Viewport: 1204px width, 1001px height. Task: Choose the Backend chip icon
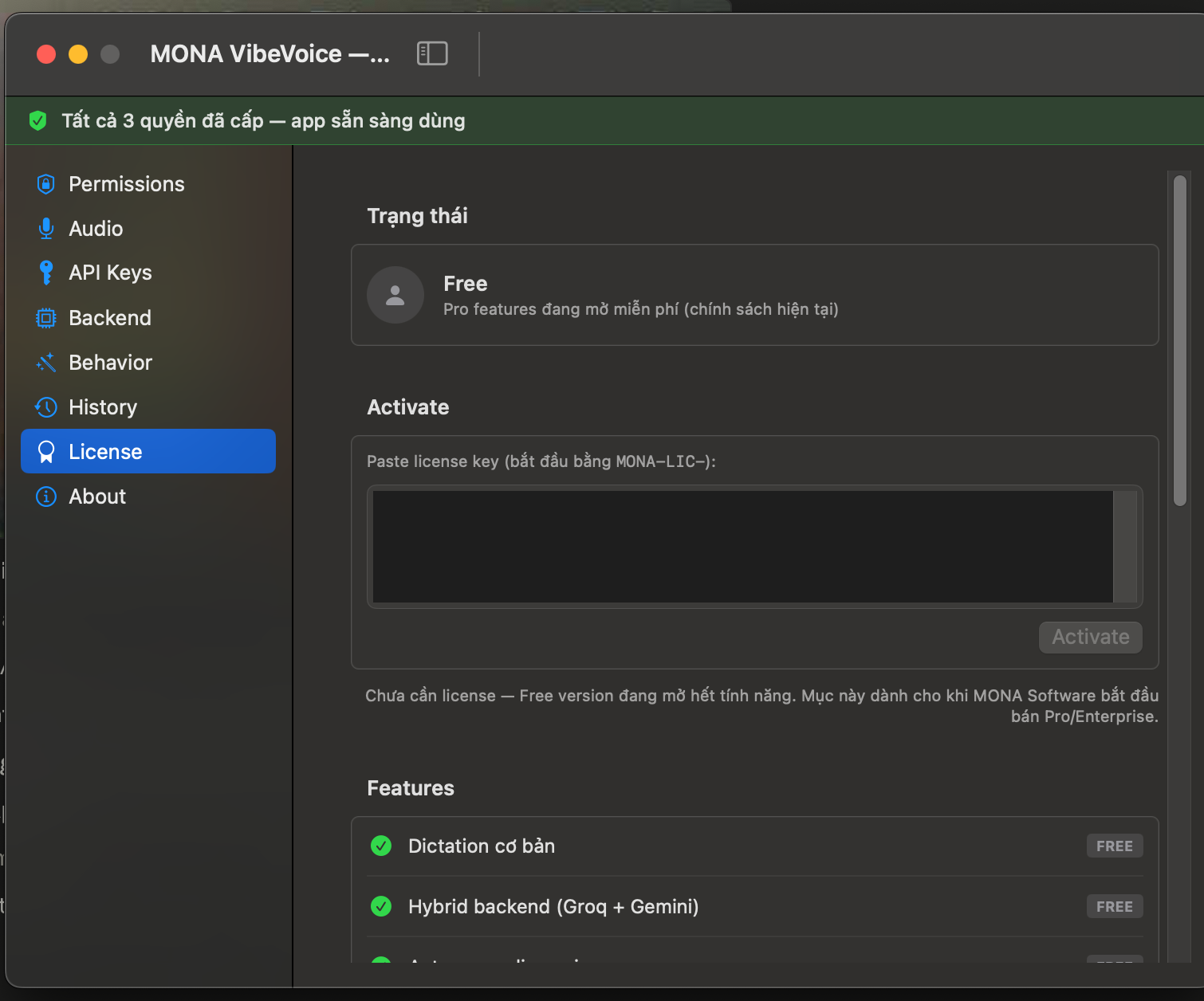click(x=46, y=318)
